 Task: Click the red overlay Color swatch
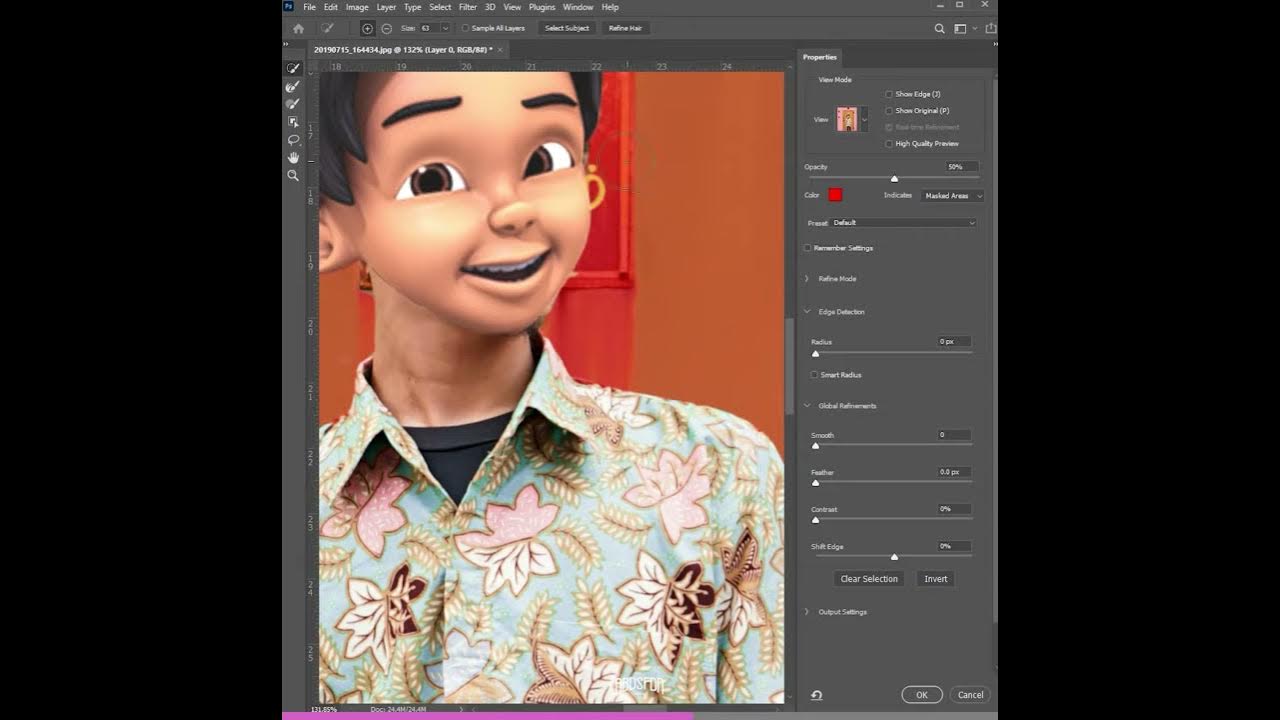(835, 195)
